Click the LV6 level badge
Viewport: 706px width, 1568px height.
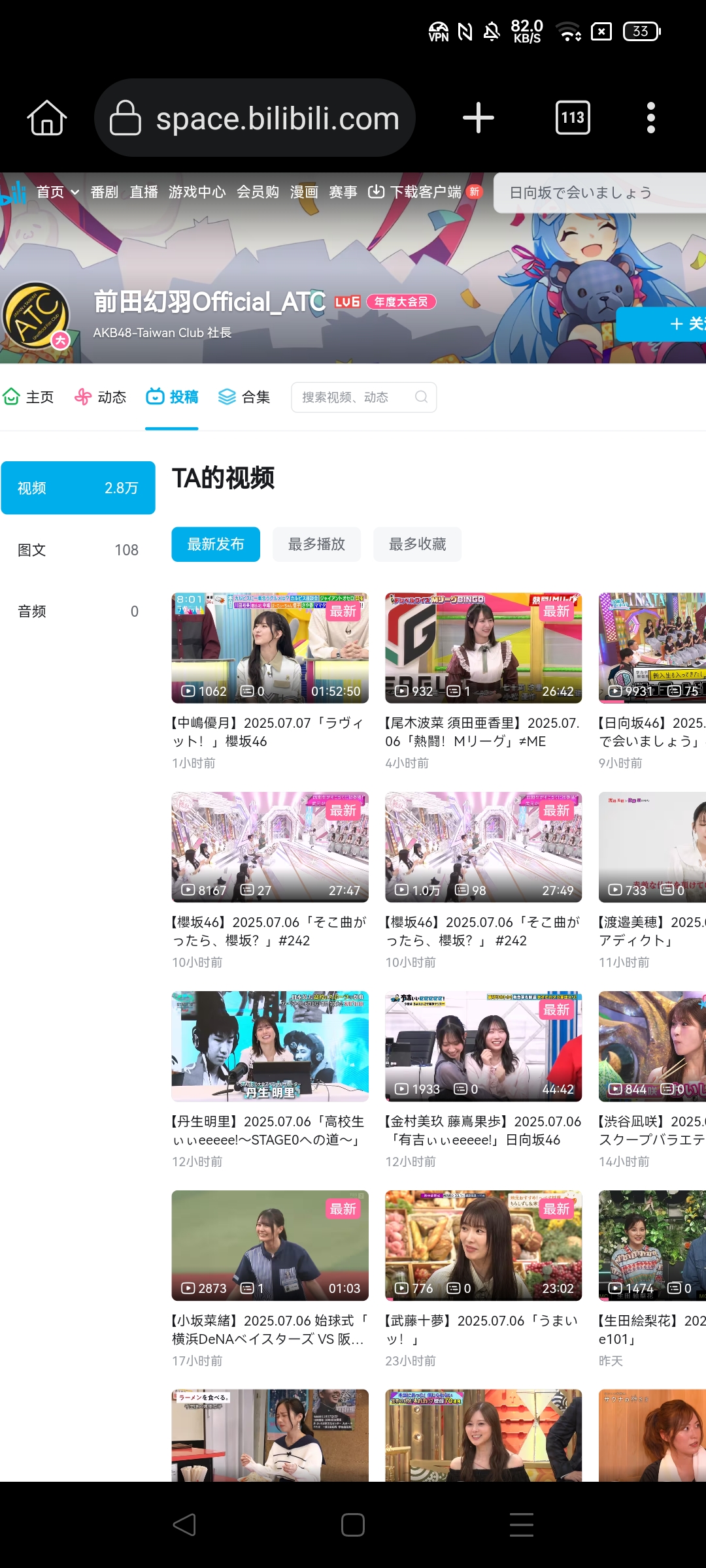click(348, 302)
